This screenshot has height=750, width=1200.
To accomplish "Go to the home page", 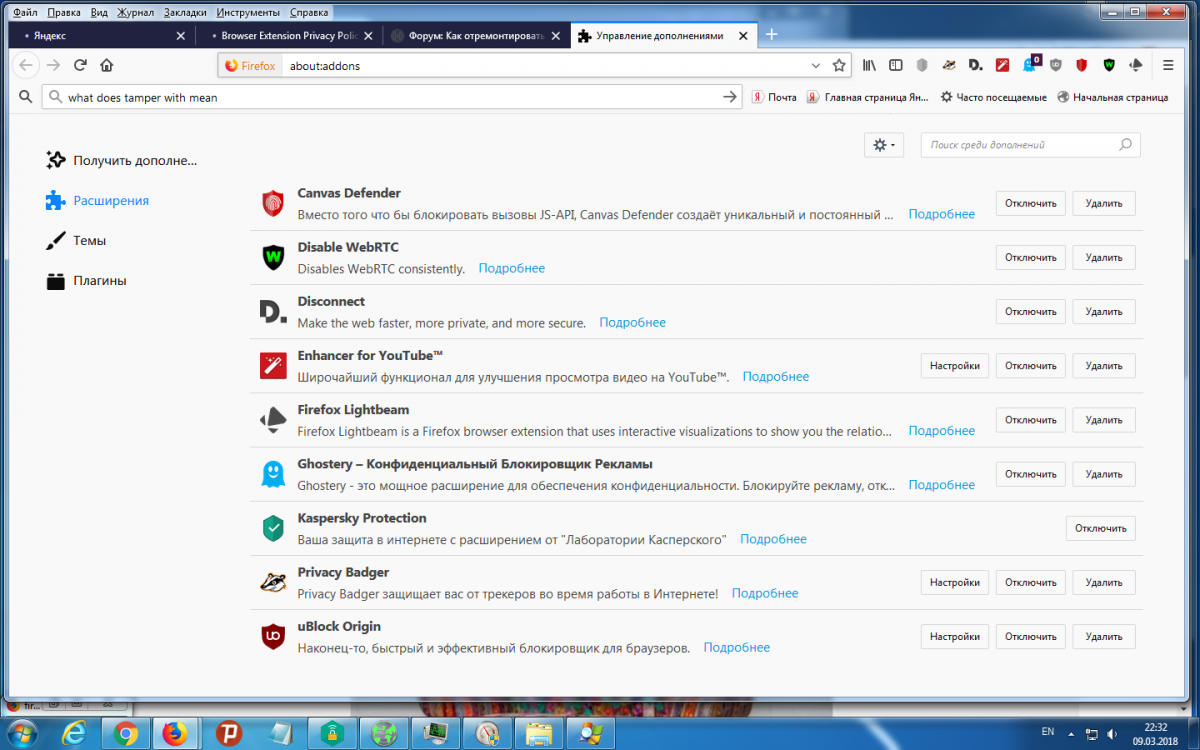I will point(107,65).
